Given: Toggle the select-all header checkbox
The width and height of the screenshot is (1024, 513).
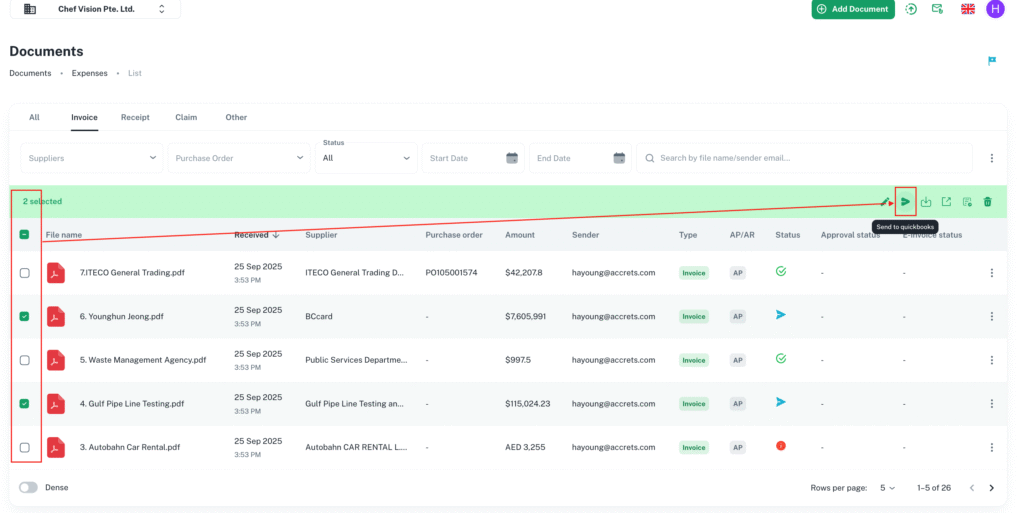Looking at the screenshot, I should pyautogui.click(x=24, y=234).
